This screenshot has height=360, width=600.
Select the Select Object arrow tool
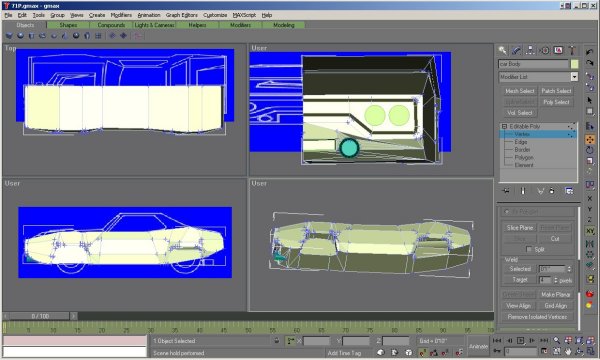pos(590,100)
